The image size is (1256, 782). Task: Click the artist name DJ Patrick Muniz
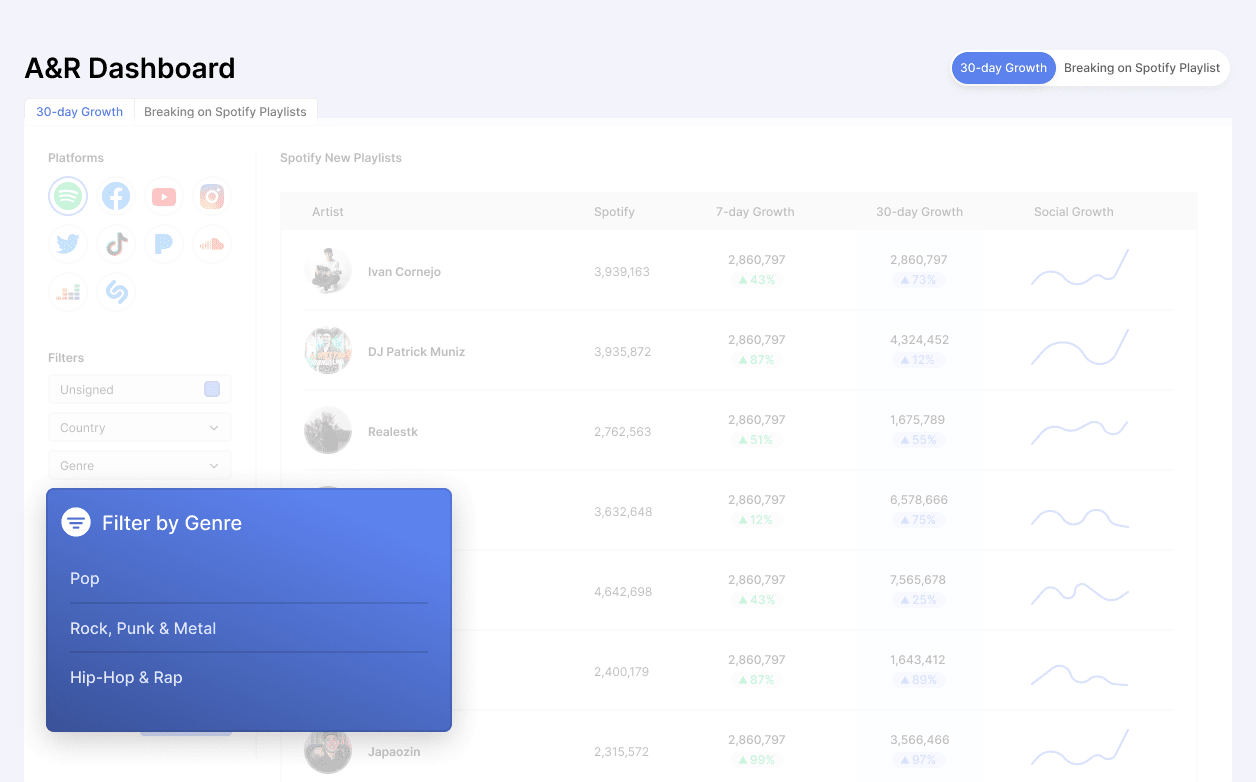tap(416, 352)
